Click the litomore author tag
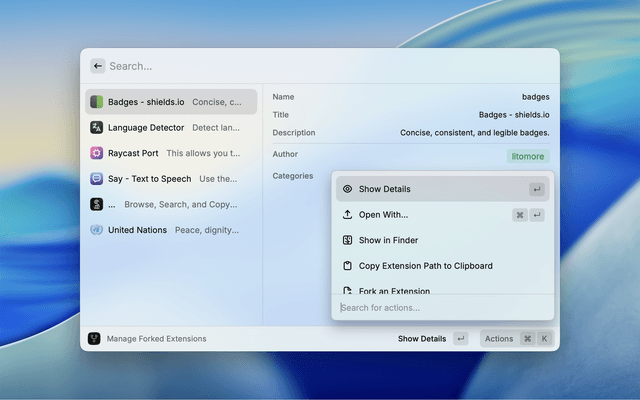The image size is (640, 400). 528,156
